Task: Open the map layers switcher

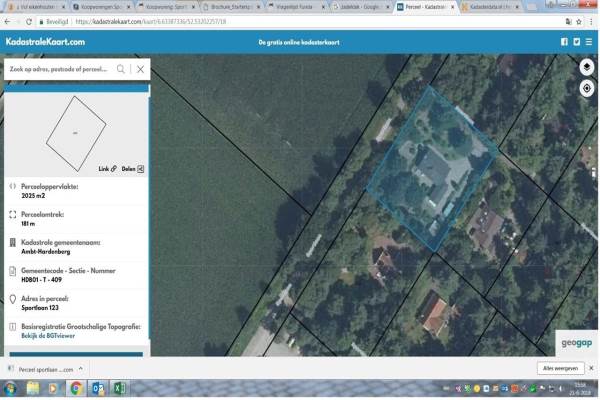Action: [x=587, y=68]
